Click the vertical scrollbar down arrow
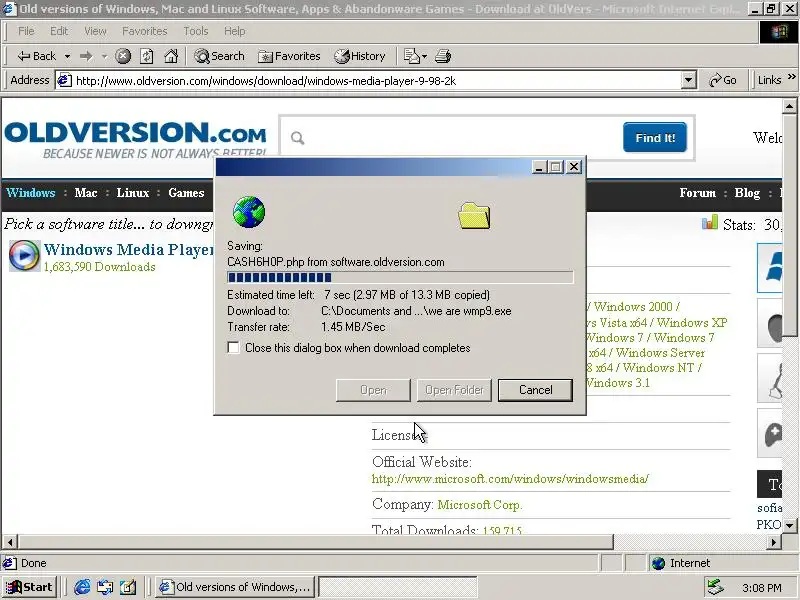This screenshot has height=600, width=800. tap(789, 525)
